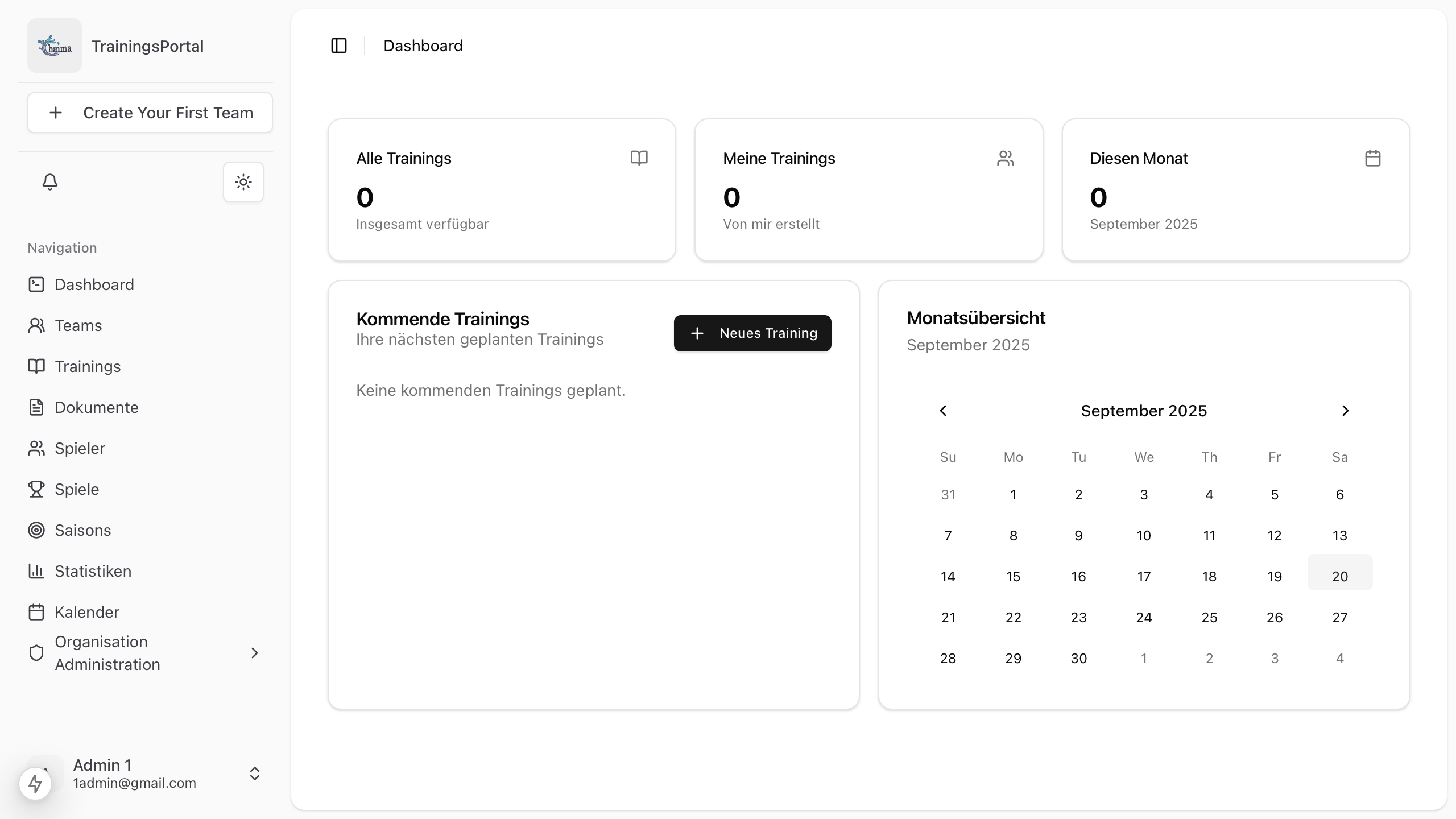Image resolution: width=1456 pixels, height=819 pixels.
Task: Select day 23 in the calendar
Action: pos(1079,617)
